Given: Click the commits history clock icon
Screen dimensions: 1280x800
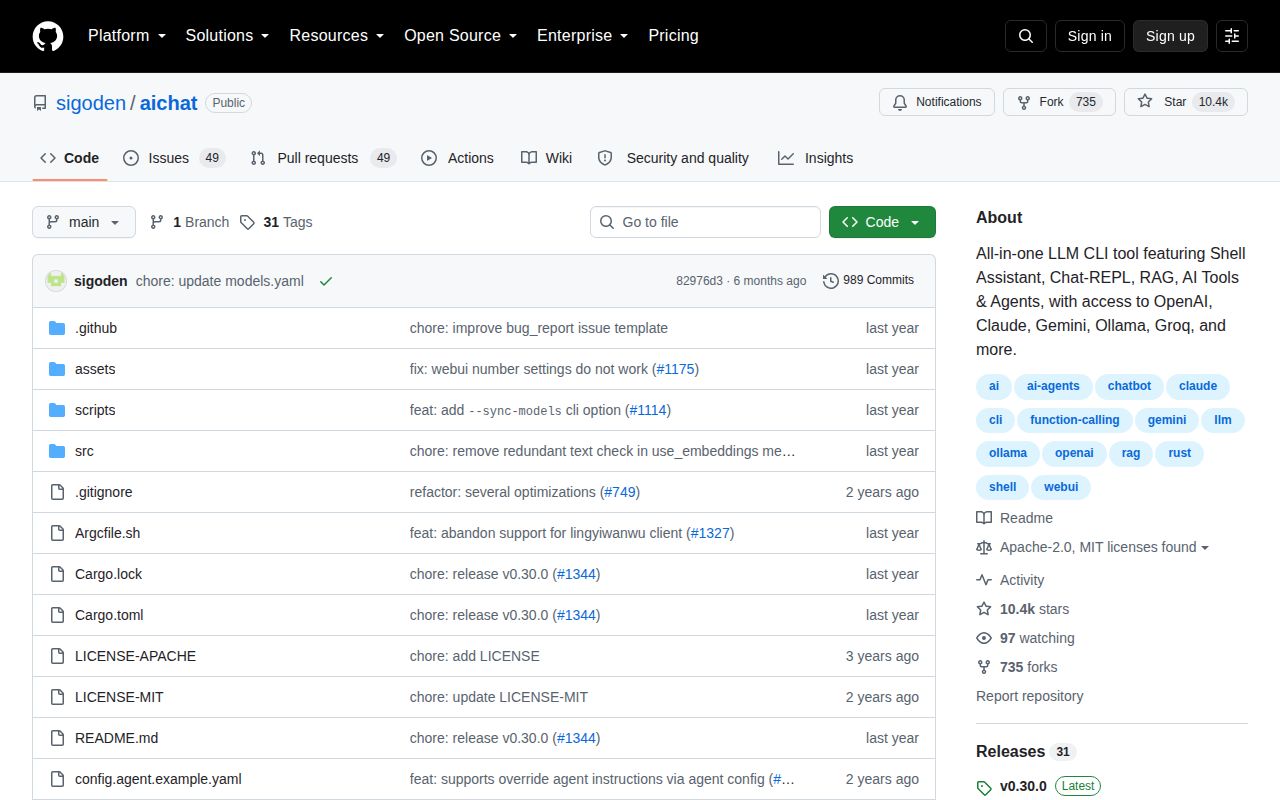Looking at the screenshot, I should coord(830,281).
